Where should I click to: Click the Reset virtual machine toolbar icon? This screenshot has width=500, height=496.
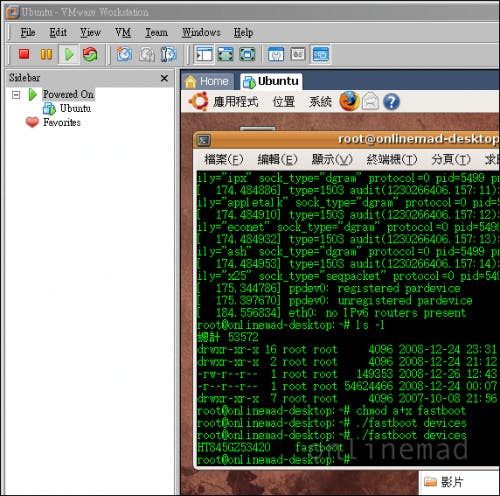(90, 54)
